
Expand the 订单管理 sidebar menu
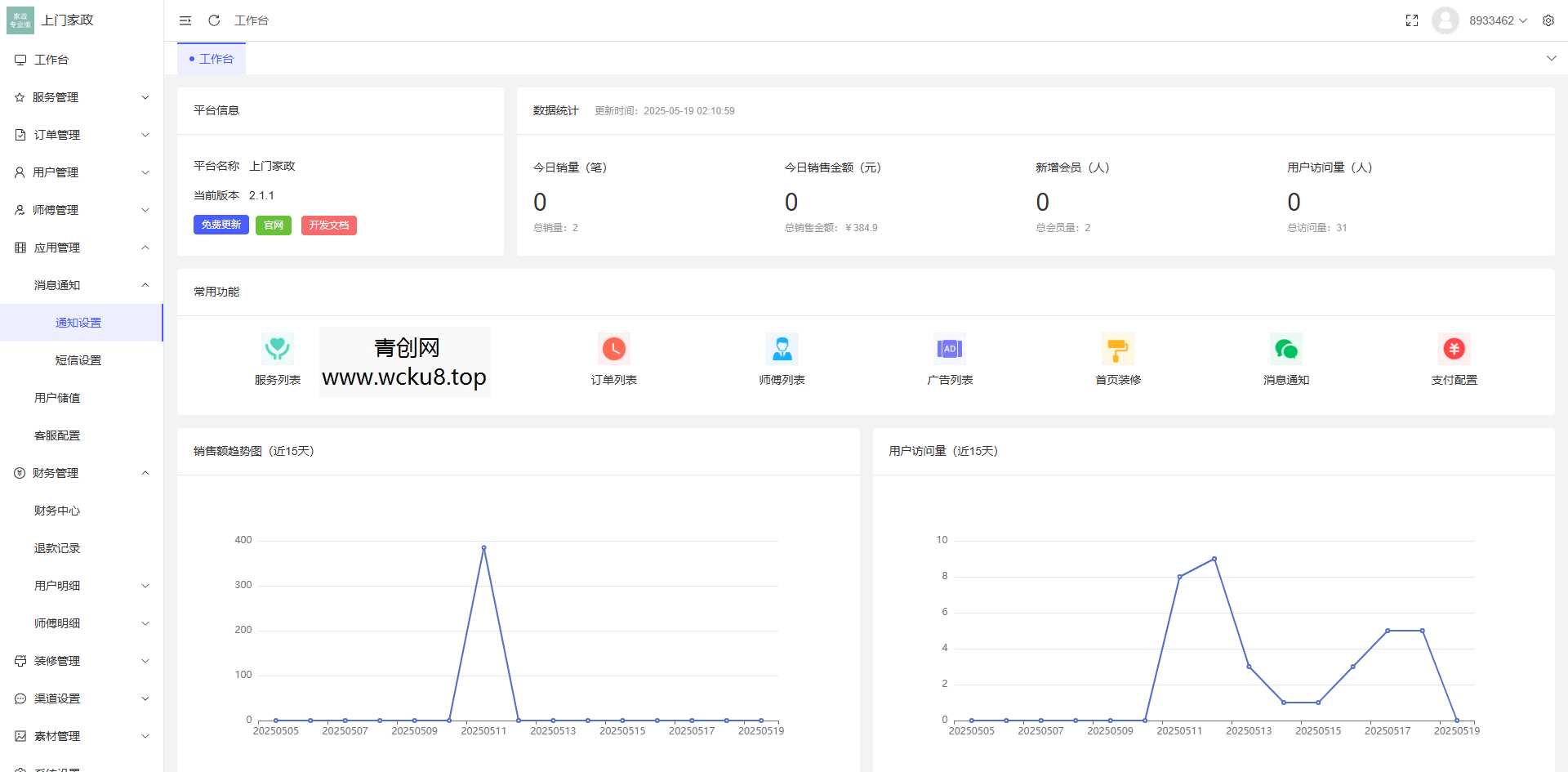(x=82, y=135)
